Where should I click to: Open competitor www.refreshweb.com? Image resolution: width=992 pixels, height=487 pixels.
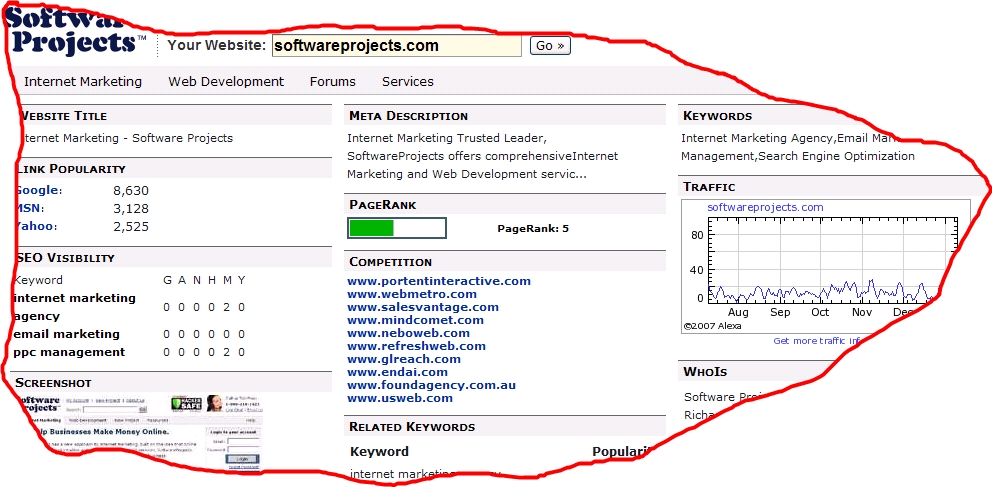[416, 346]
